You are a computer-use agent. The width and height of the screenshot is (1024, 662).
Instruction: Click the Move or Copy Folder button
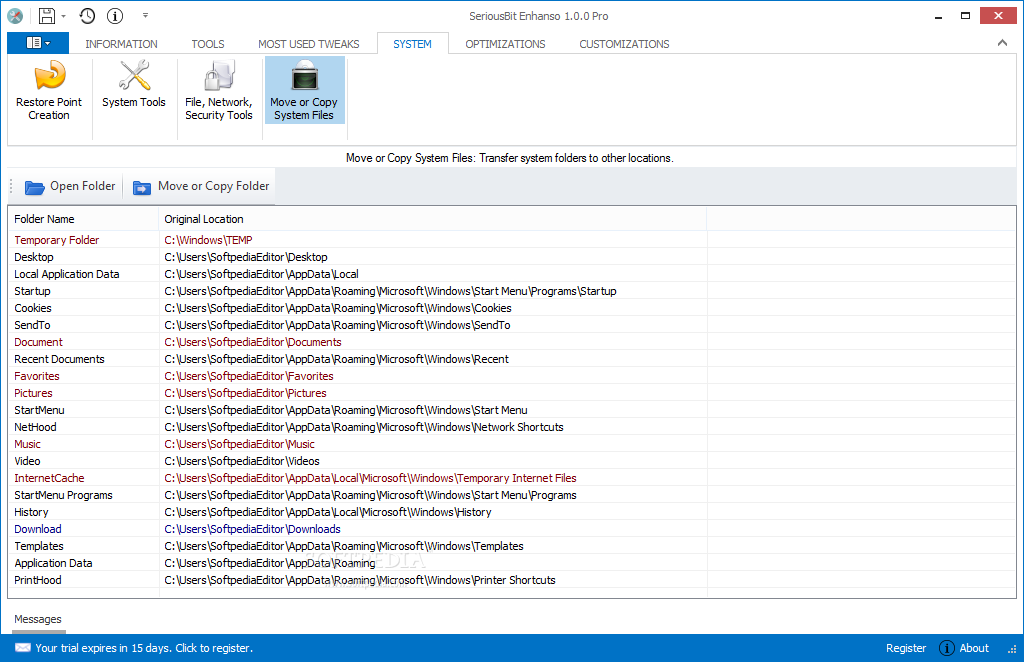point(201,187)
